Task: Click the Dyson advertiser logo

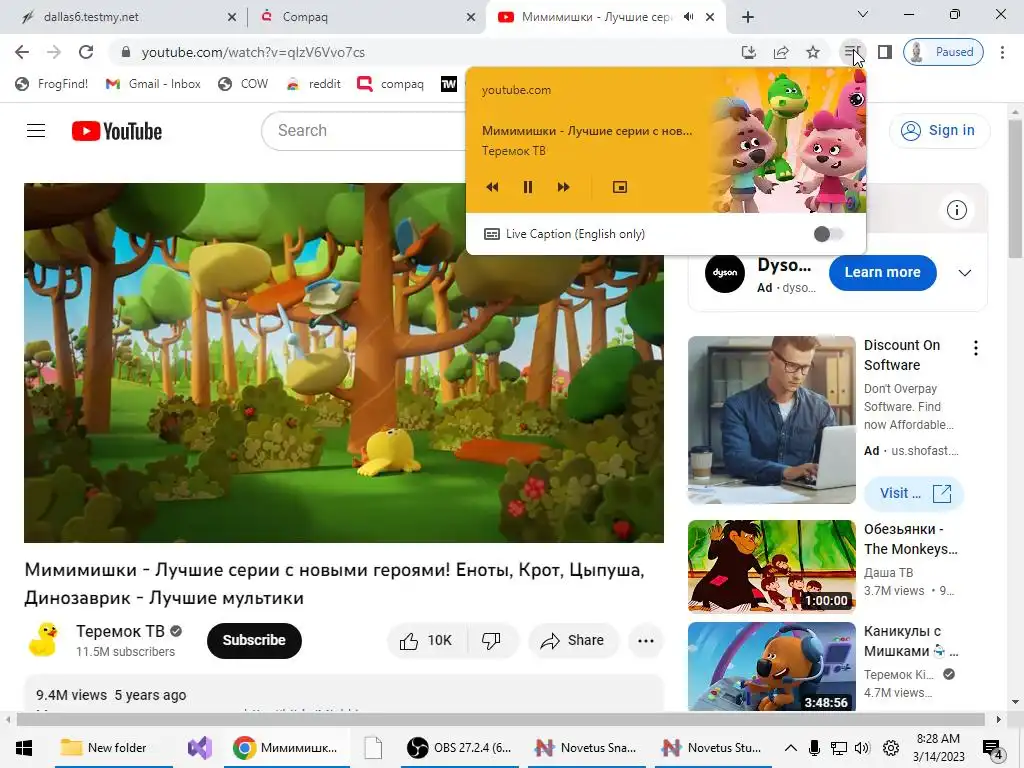Action: (x=725, y=273)
